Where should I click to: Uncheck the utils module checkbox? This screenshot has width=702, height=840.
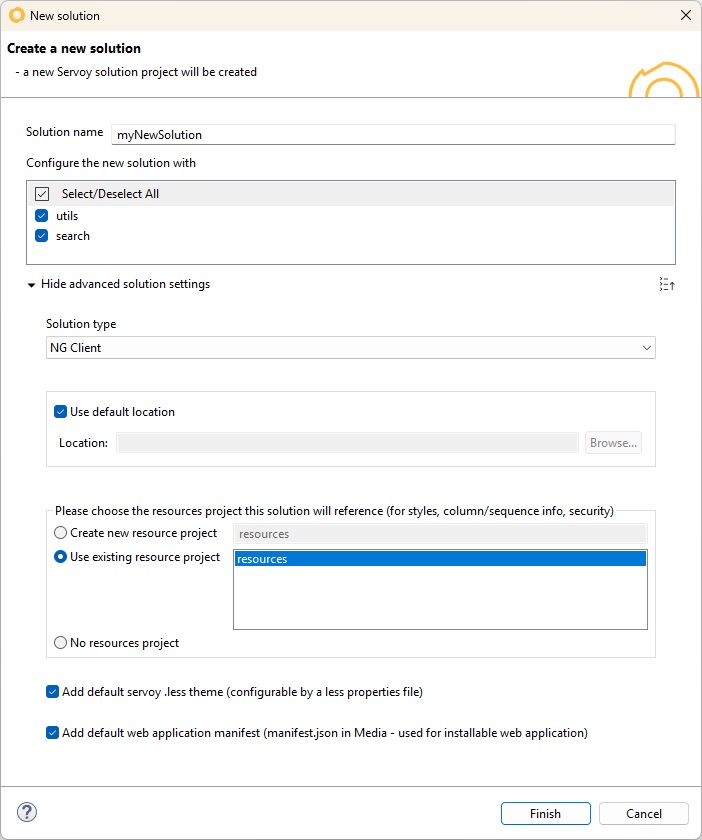pos(42,215)
